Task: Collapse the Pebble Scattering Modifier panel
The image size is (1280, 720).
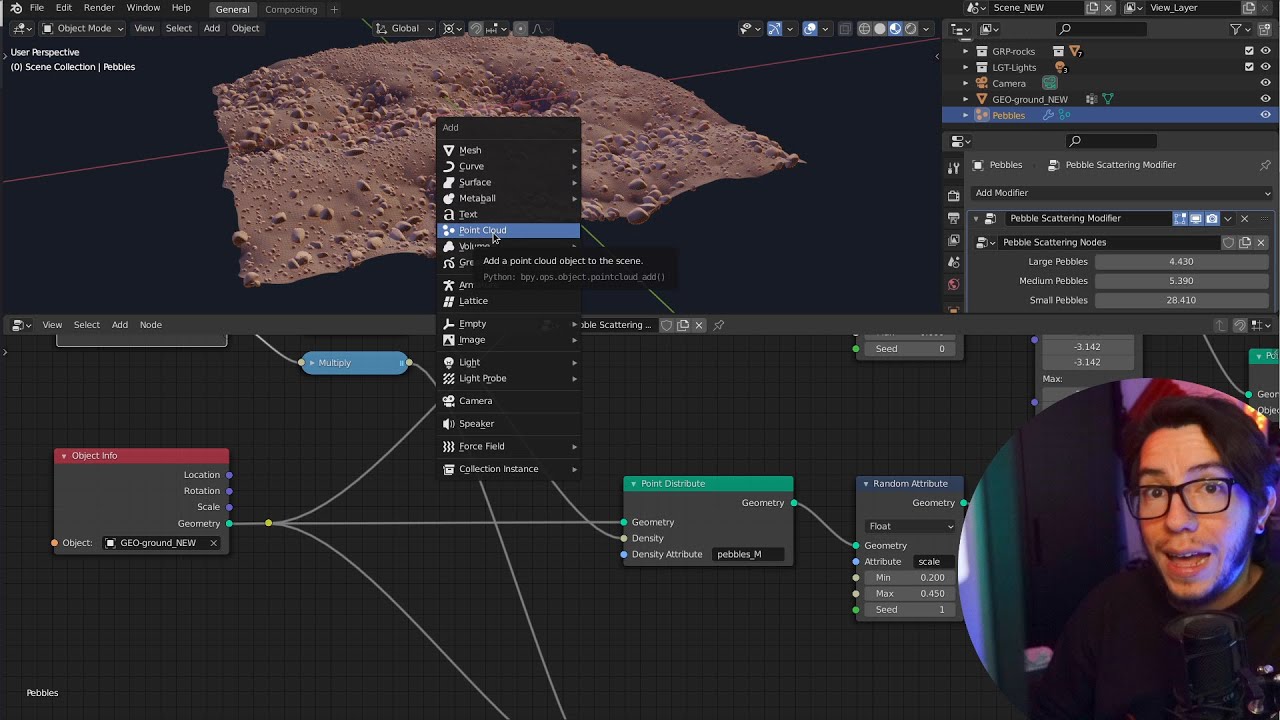Action: click(976, 218)
